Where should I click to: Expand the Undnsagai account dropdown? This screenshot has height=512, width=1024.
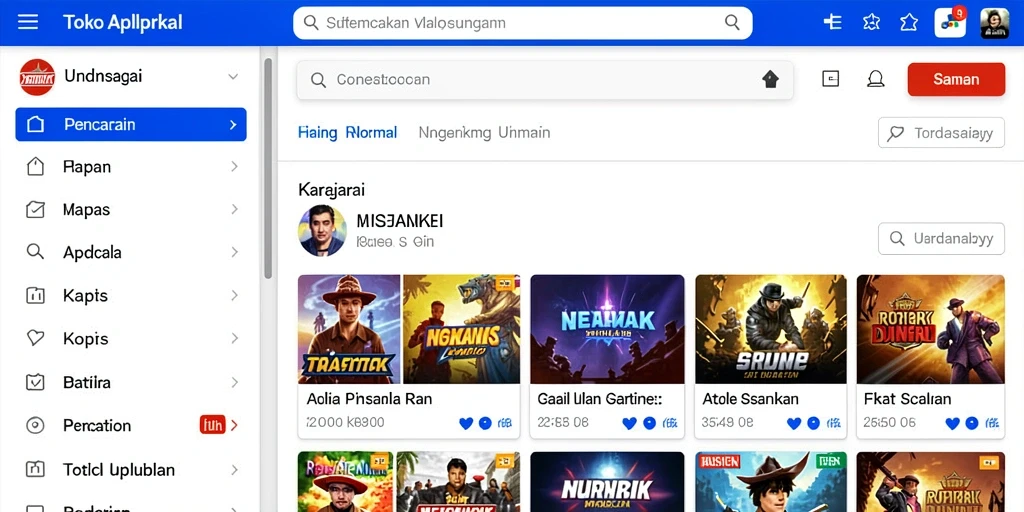pyautogui.click(x=232, y=77)
